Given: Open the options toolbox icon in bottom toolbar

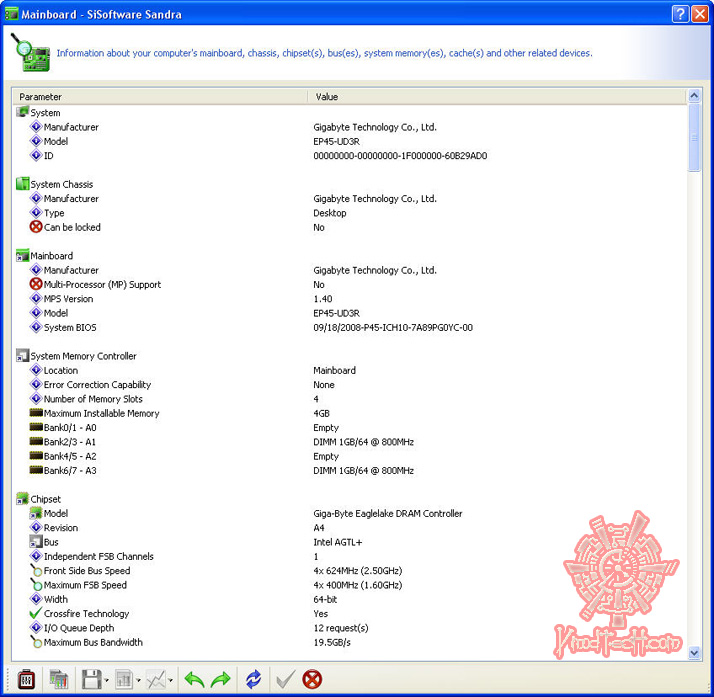Looking at the screenshot, I should pos(26,679).
